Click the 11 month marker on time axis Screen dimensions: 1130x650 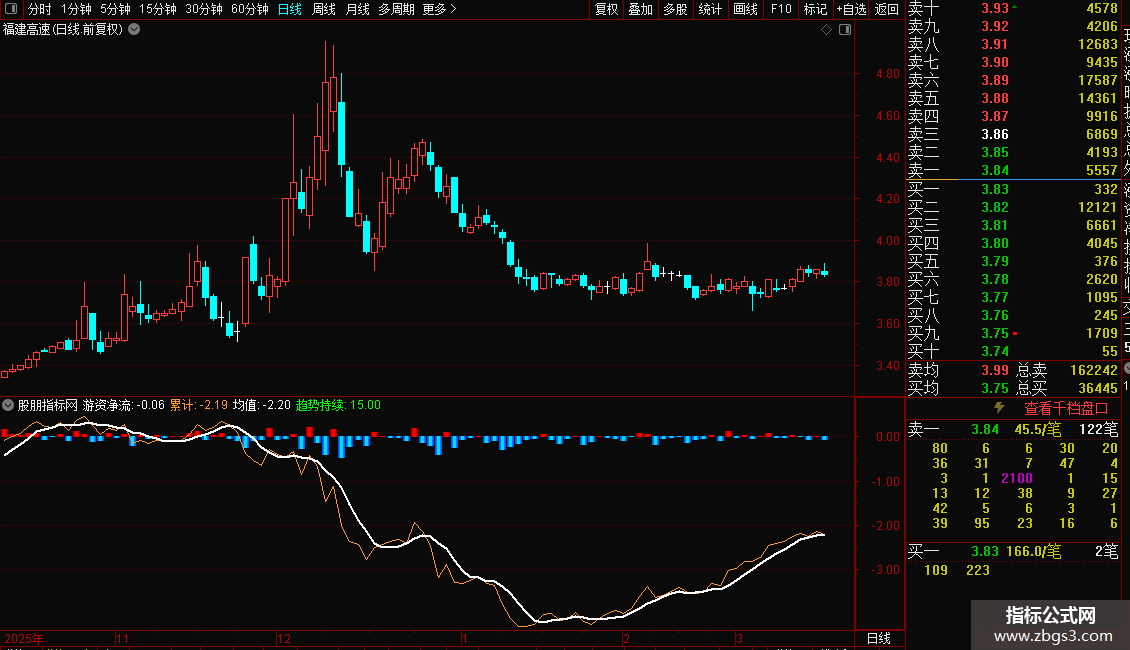[123, 638]
